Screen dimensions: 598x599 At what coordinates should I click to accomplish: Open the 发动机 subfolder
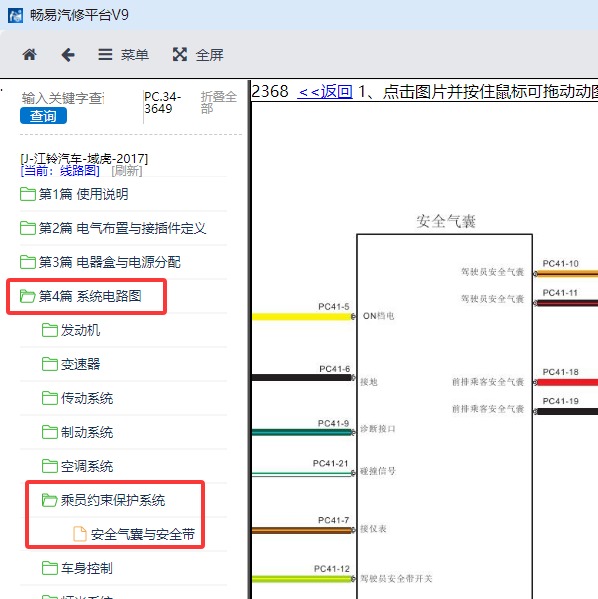[x=80, y=330]
